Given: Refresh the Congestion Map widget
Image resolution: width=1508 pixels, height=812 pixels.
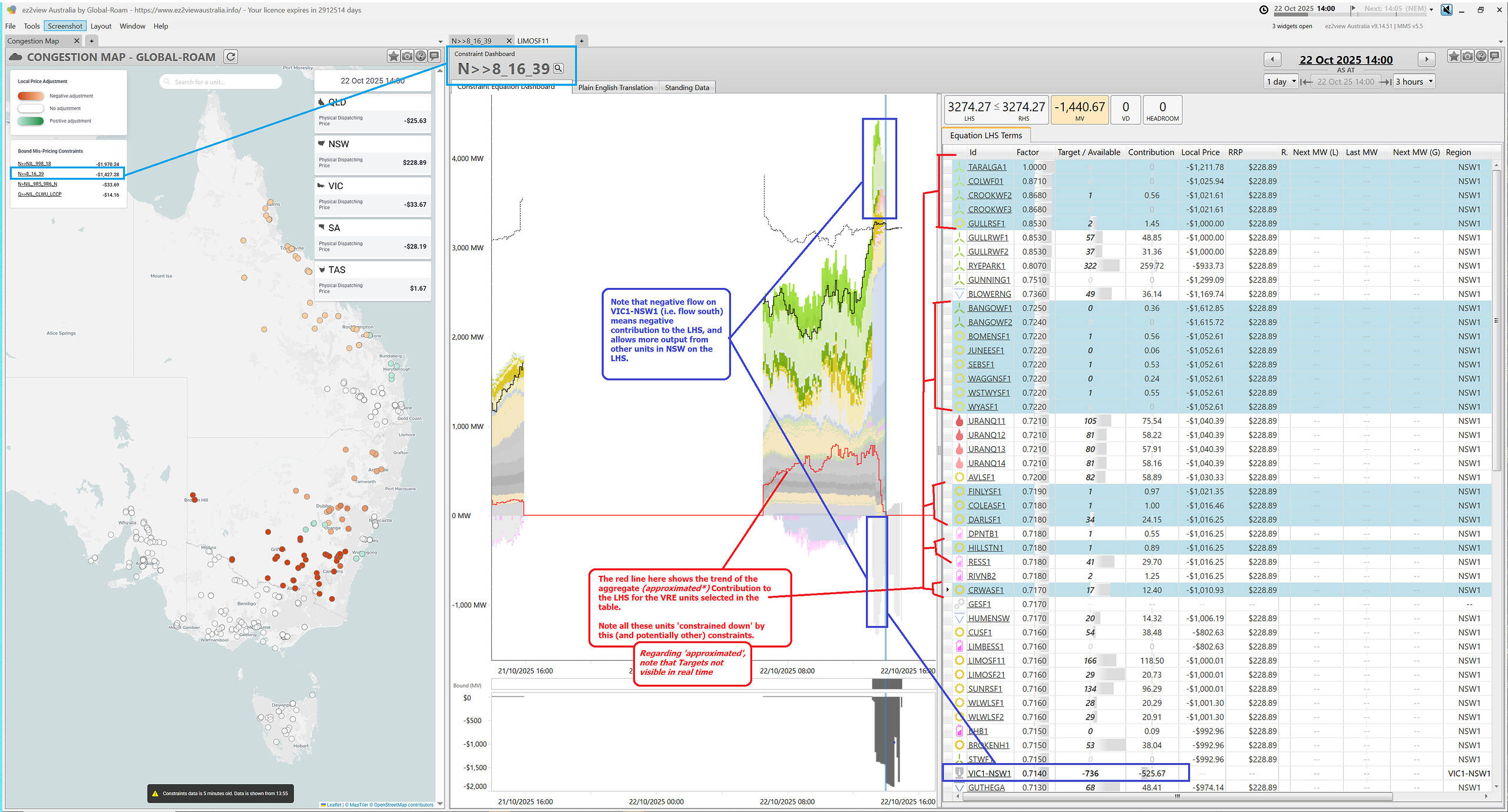Looking at the screenshot, I should 231,57.
